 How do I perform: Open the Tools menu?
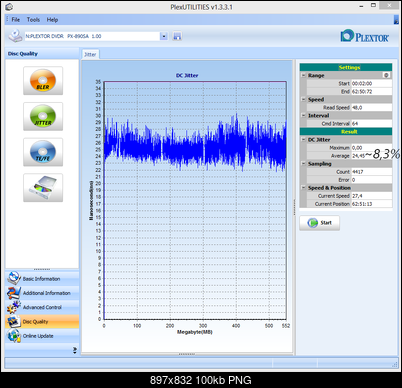click(33, 20)
